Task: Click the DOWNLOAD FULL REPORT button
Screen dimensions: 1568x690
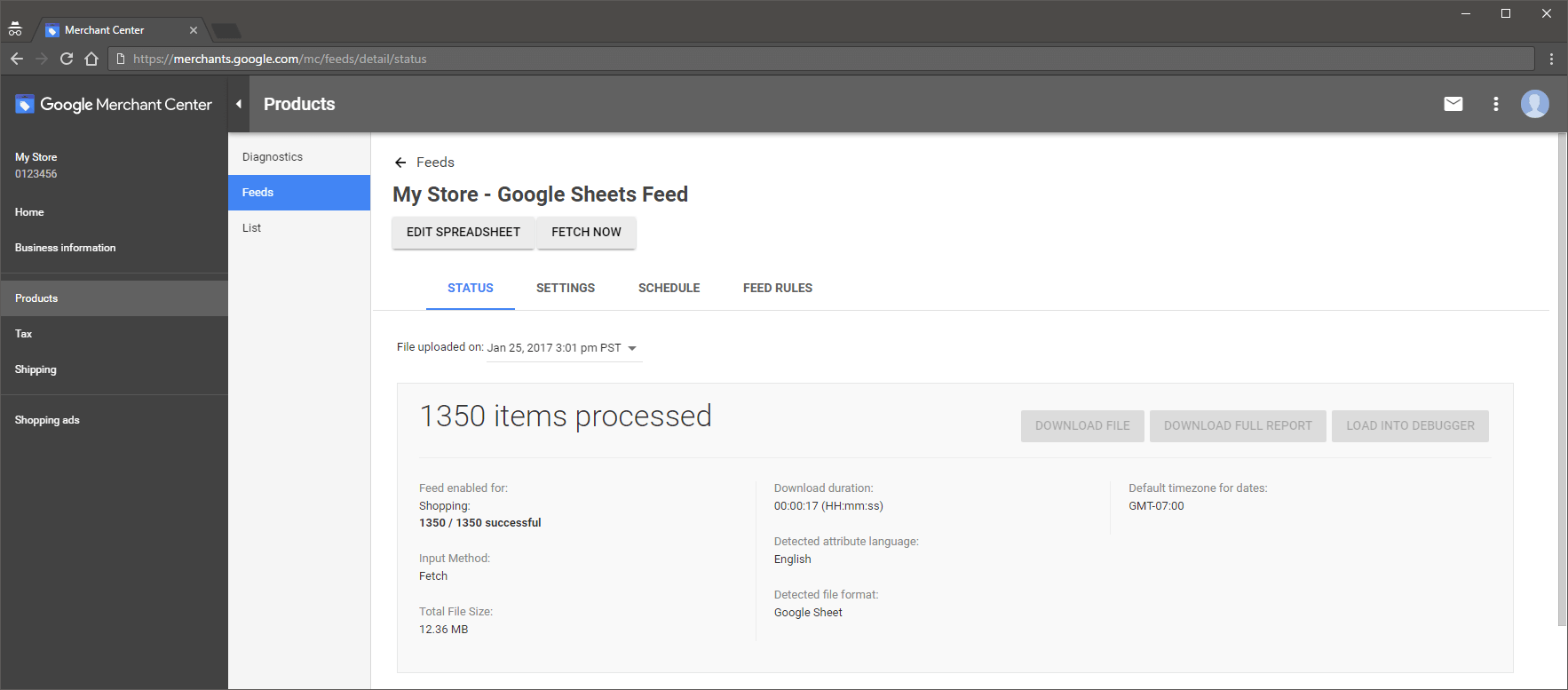Action: 1238,426
